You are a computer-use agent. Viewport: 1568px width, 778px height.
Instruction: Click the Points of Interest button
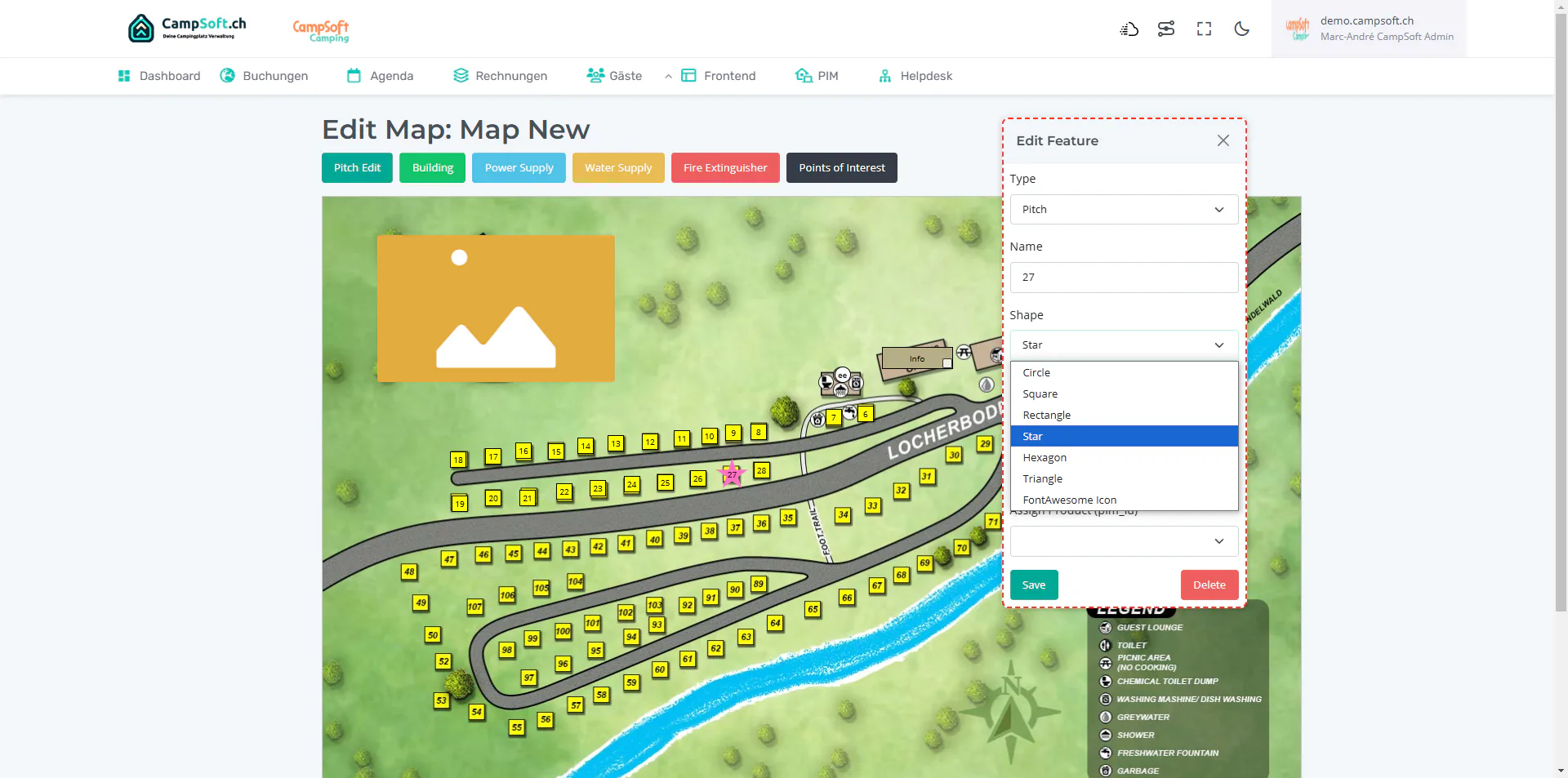841,168
